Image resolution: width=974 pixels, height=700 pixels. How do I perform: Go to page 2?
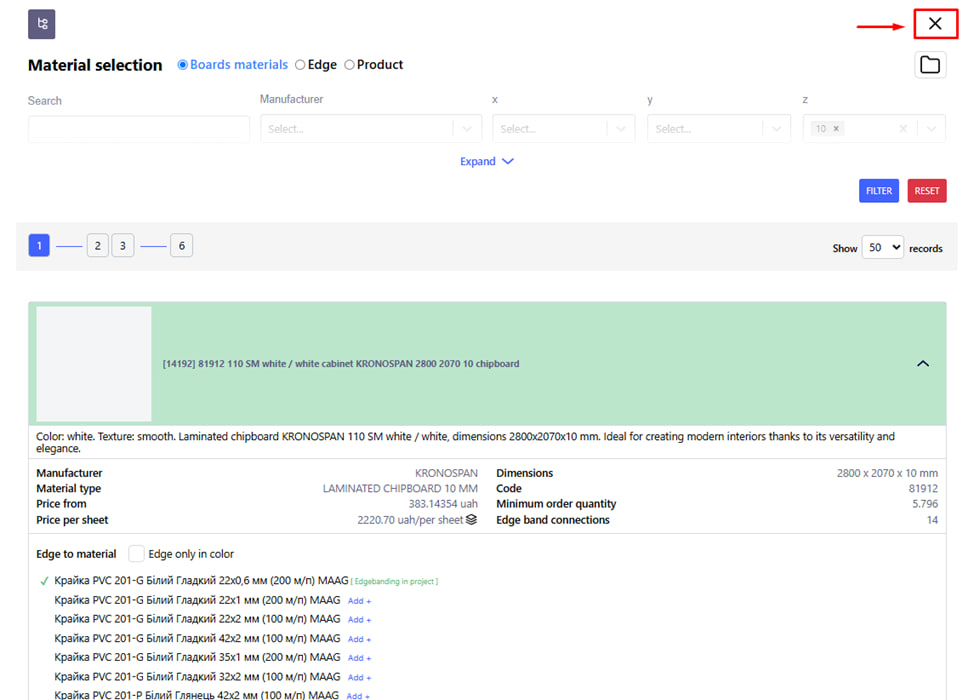tap(97, 246)
